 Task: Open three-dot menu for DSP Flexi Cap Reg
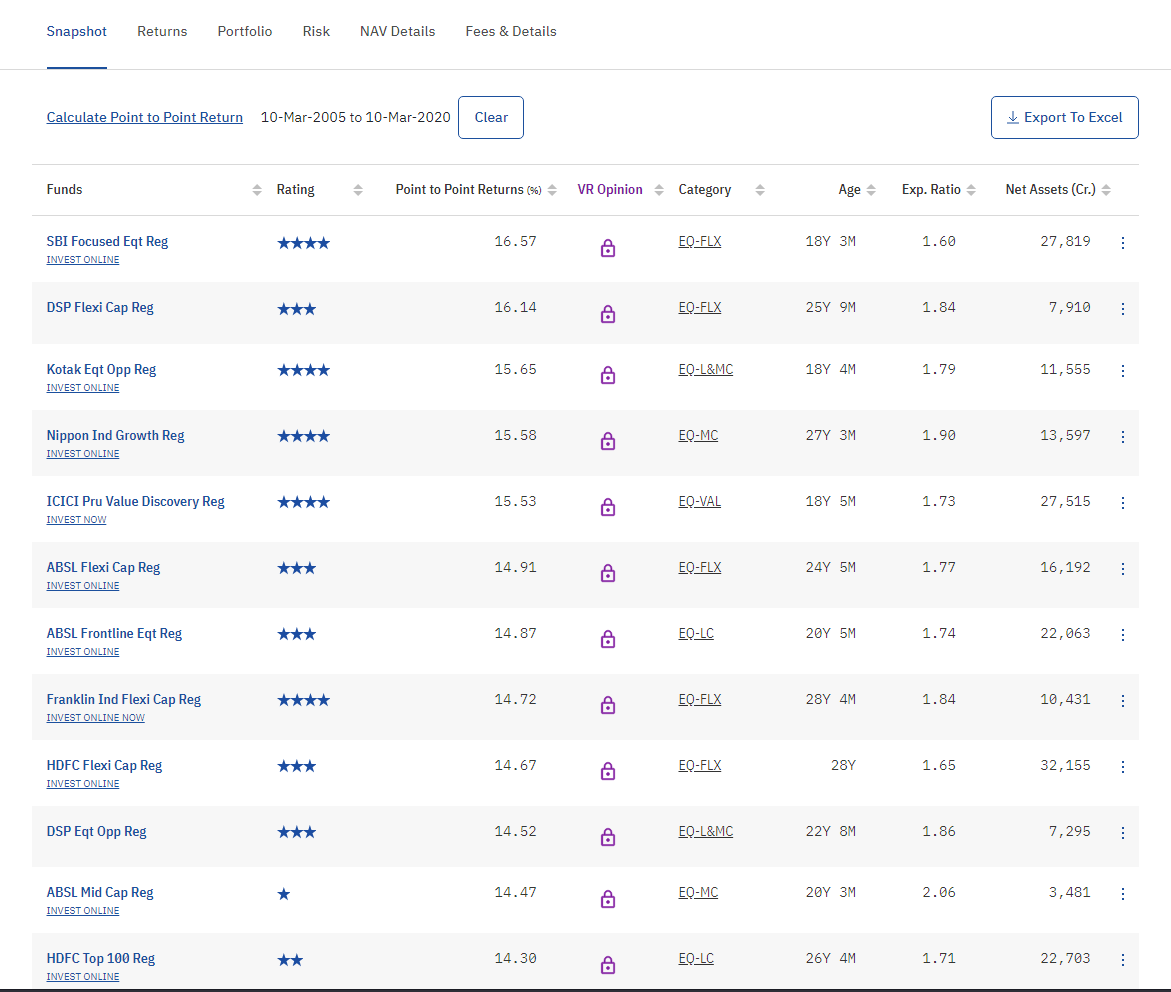coord(1122,309)
